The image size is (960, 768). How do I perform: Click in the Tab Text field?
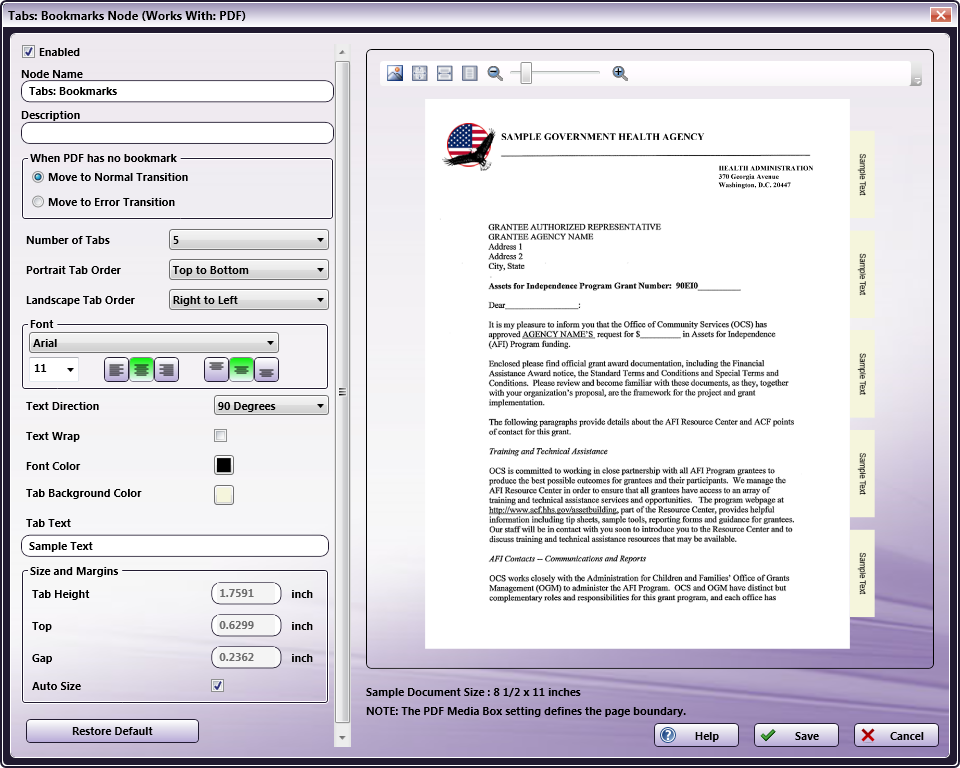coord(175,546)
